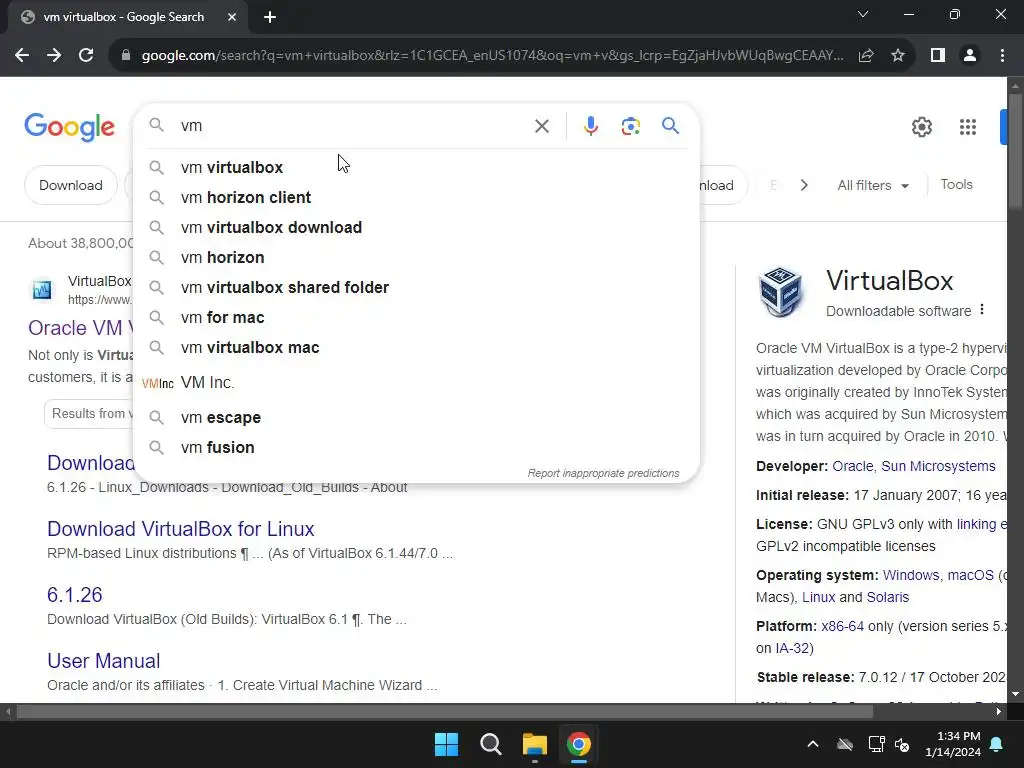Click the vertical page scrollbar thumb
The height and width of the screenshot is (768, 1024).
coord(1015,152)
